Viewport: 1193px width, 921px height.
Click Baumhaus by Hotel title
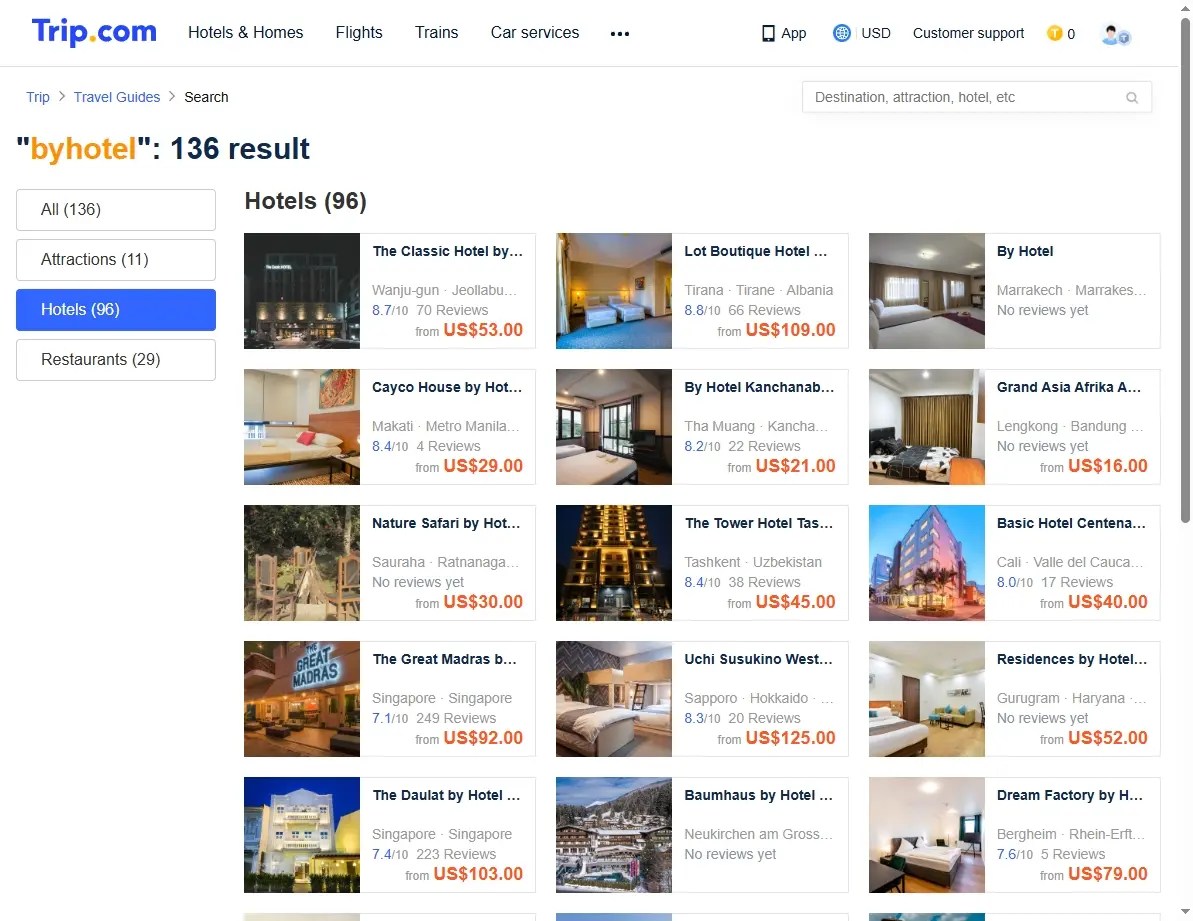759,796
